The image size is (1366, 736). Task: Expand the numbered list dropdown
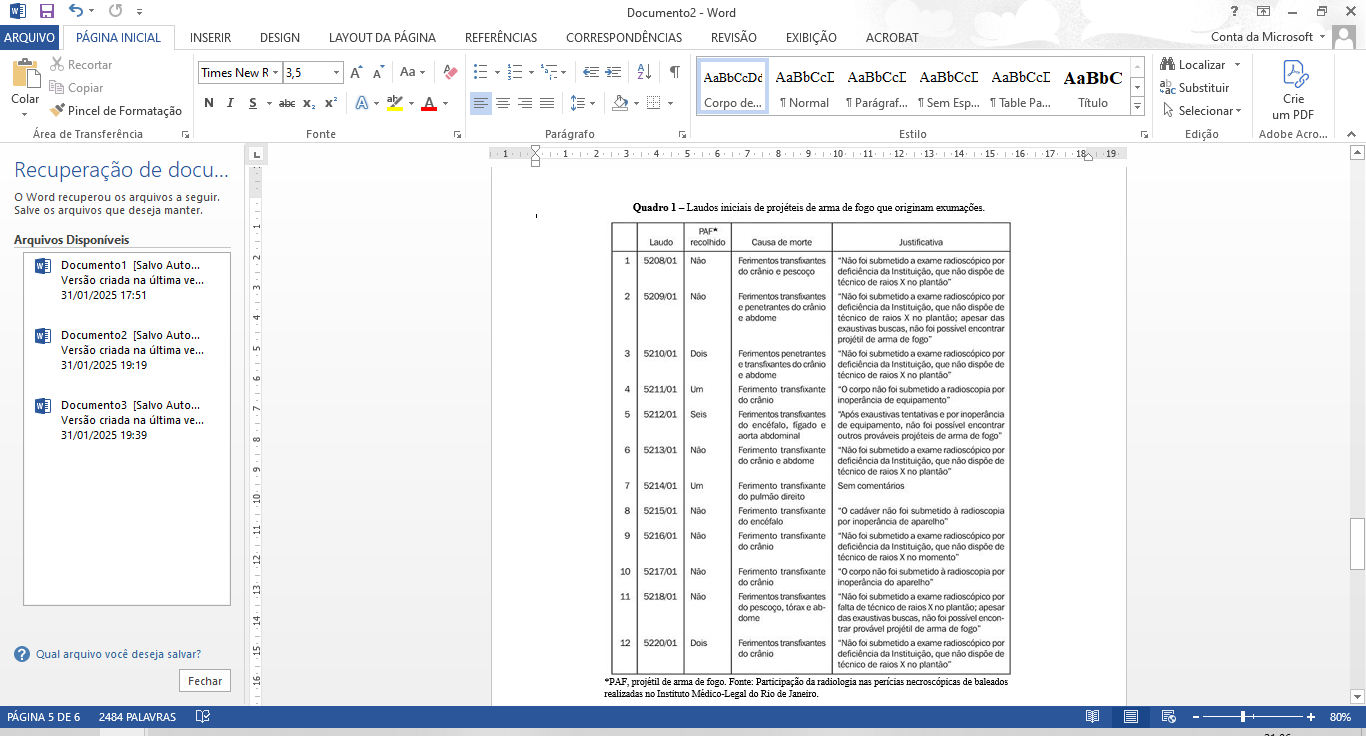(530, 72)
